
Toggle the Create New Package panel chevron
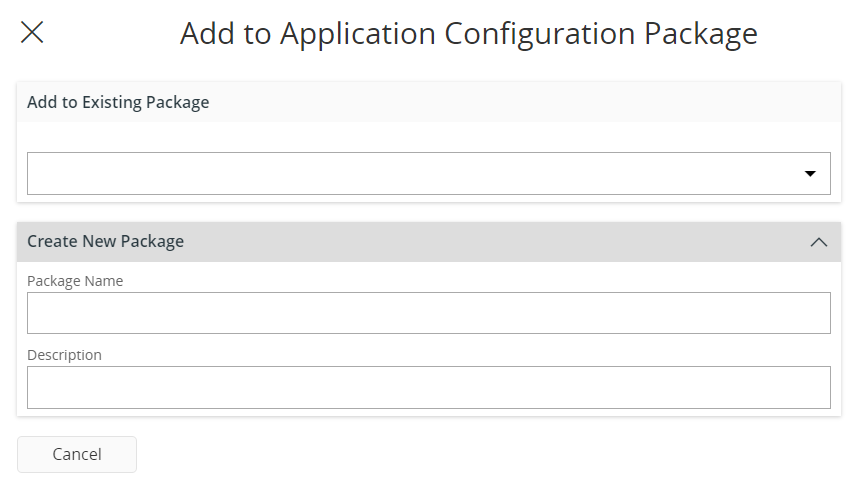point(818,242)
